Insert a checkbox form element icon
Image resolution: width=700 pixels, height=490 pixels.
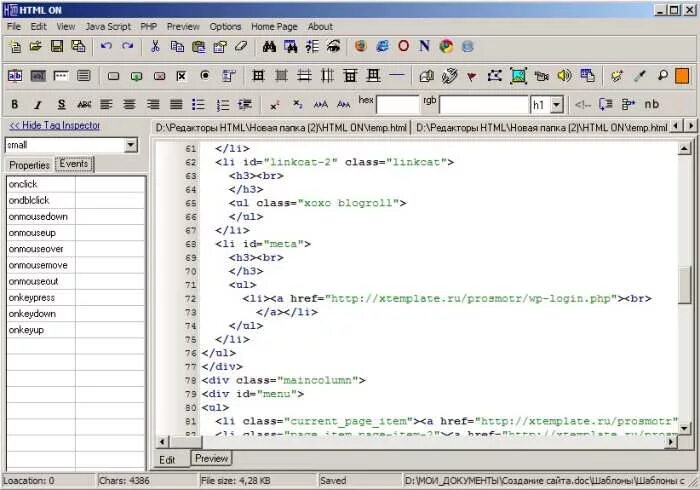pyautogui.click(x=181, y=76)
